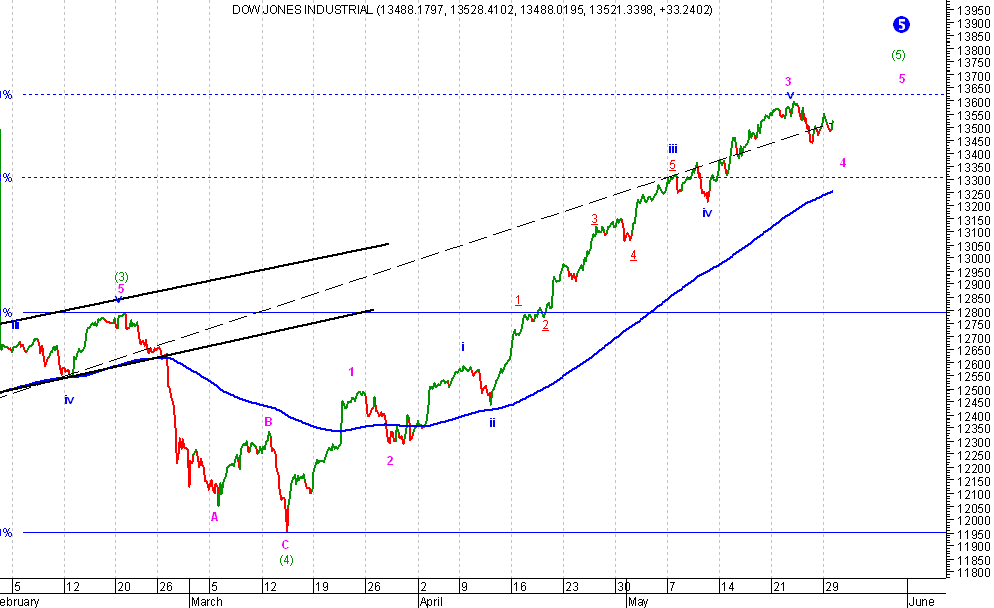This screenshot has width=994, height=608.
Task: Click the magenta 3 label above blue v
Action: click(x=788, y=82)
